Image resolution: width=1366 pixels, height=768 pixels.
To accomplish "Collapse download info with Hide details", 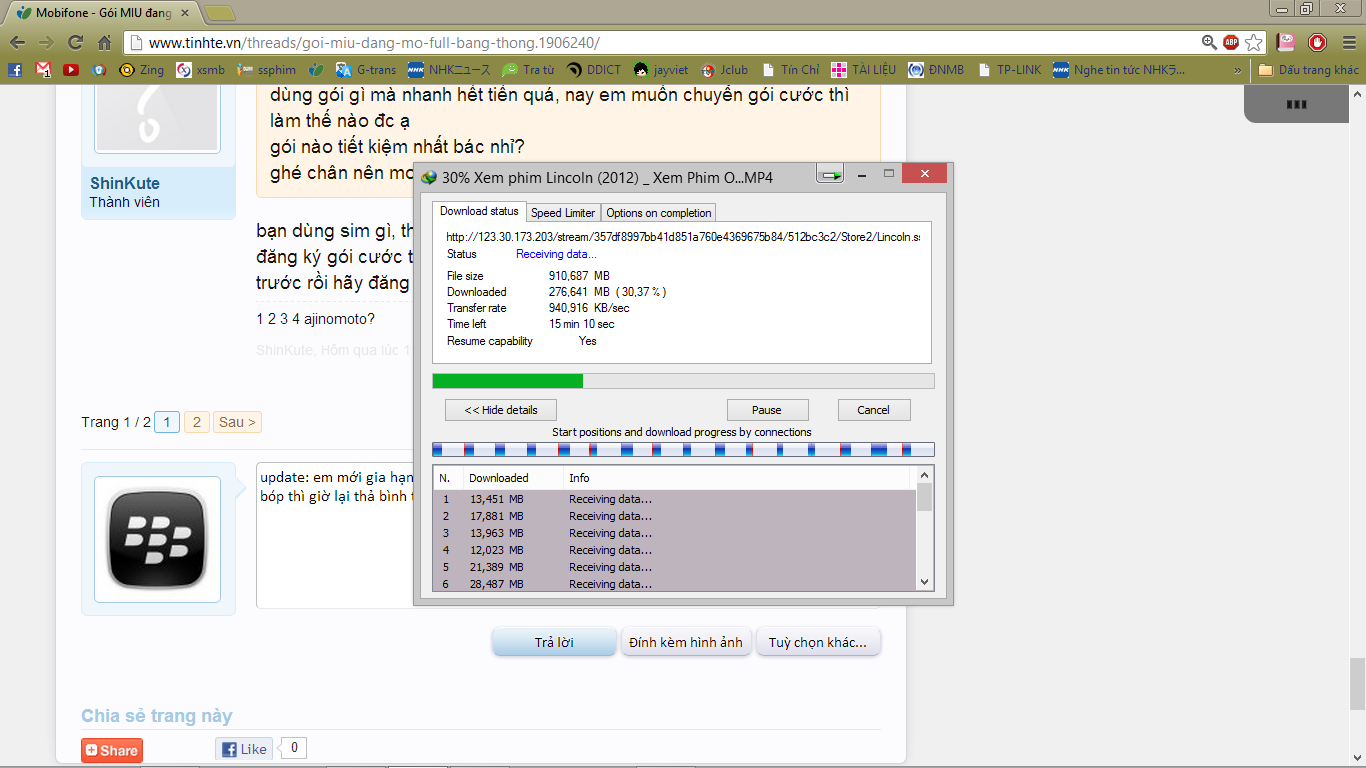I will tap(501, 410).
